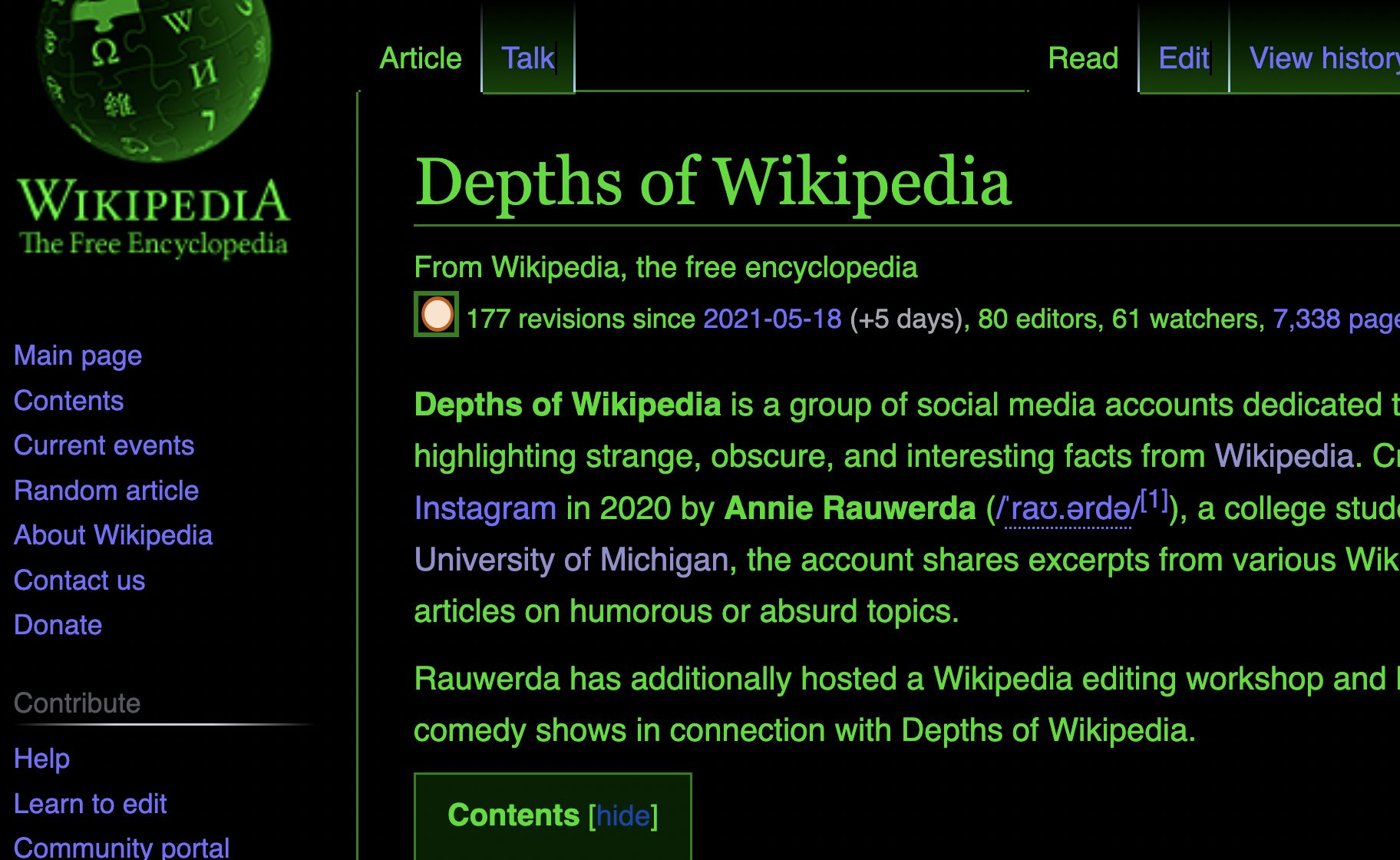
Task: Follow the Instagram link in article
Action: point(485,508)
